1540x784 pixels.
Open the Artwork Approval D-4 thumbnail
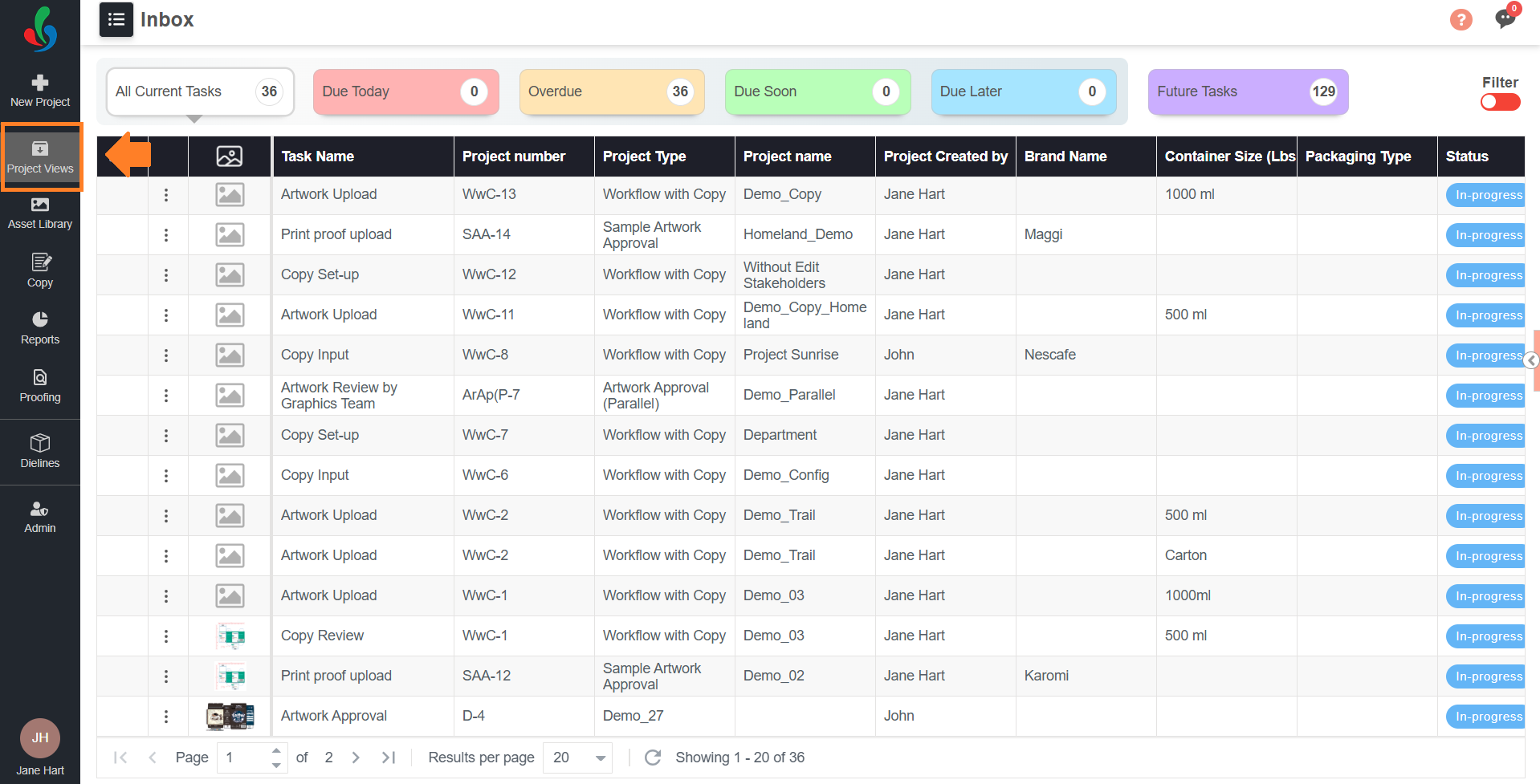pos(230,716)
